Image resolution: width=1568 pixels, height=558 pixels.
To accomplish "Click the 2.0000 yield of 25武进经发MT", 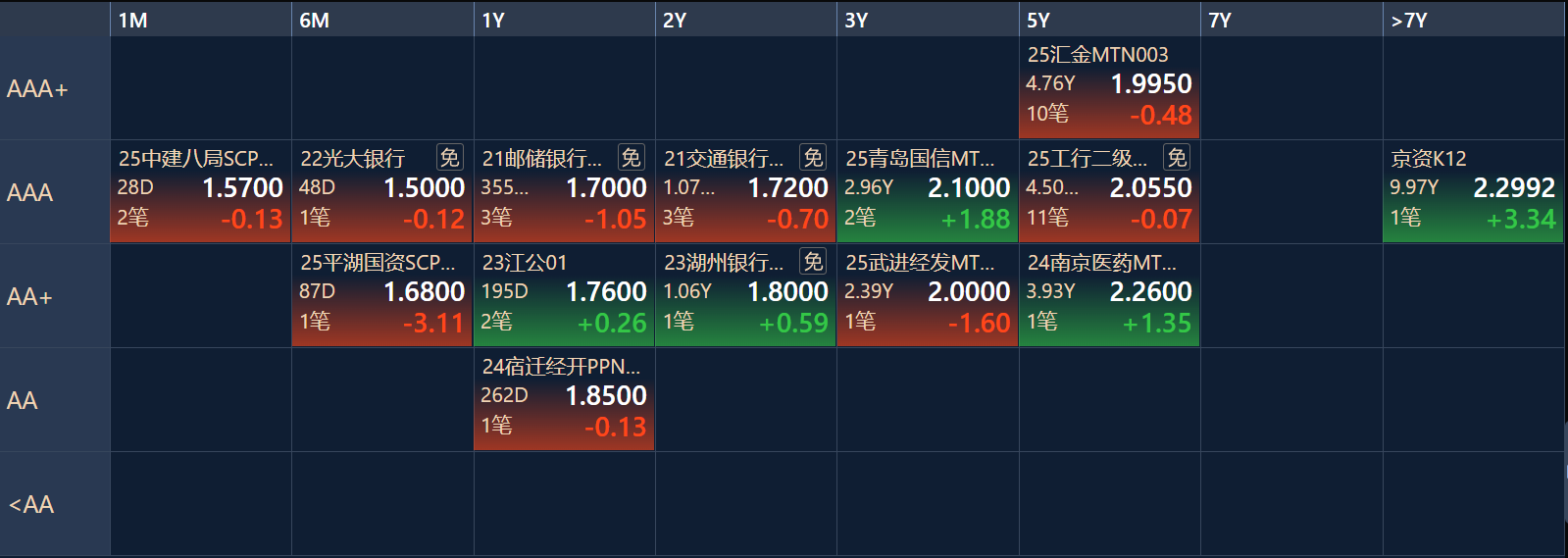I will tap(969, 292).
